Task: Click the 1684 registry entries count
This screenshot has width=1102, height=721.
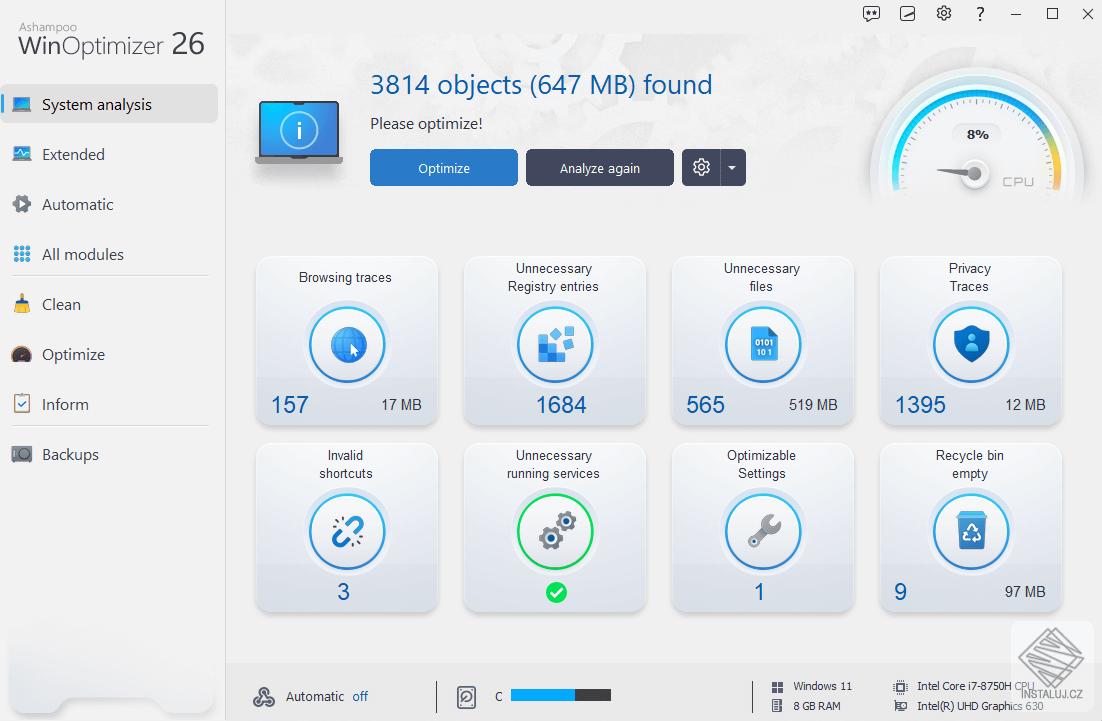Action: click(561, 405)
